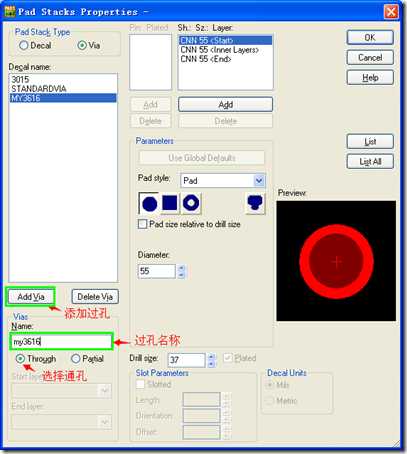Click the Use Global Defaults button
This screenshot has height=454, width=407.
tap(202, 158)
